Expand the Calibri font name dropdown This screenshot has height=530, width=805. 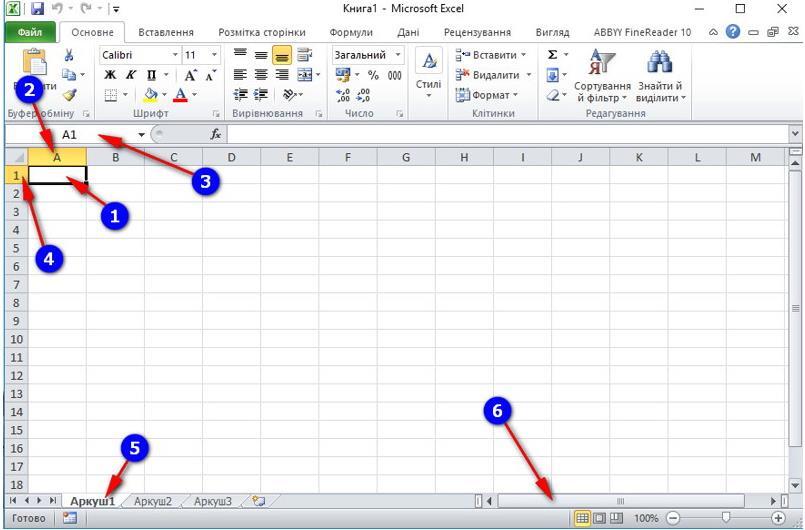pyautogui.click(x=175, y=55)
